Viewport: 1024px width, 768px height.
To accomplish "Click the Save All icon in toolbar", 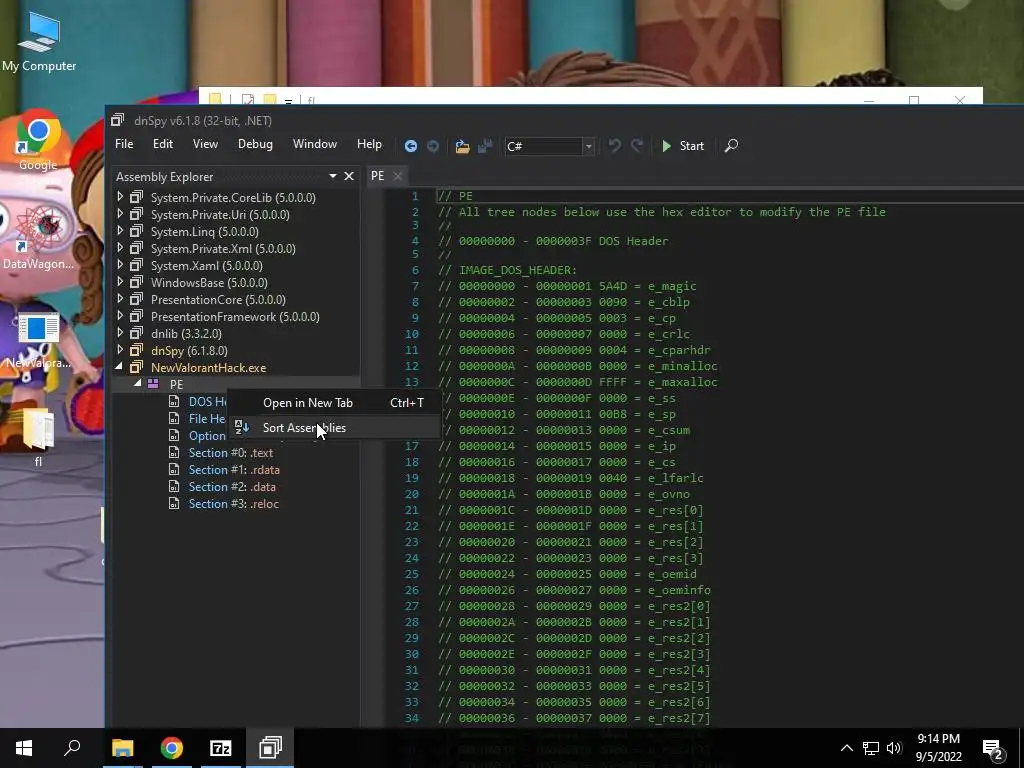I will tap(485, 146).
